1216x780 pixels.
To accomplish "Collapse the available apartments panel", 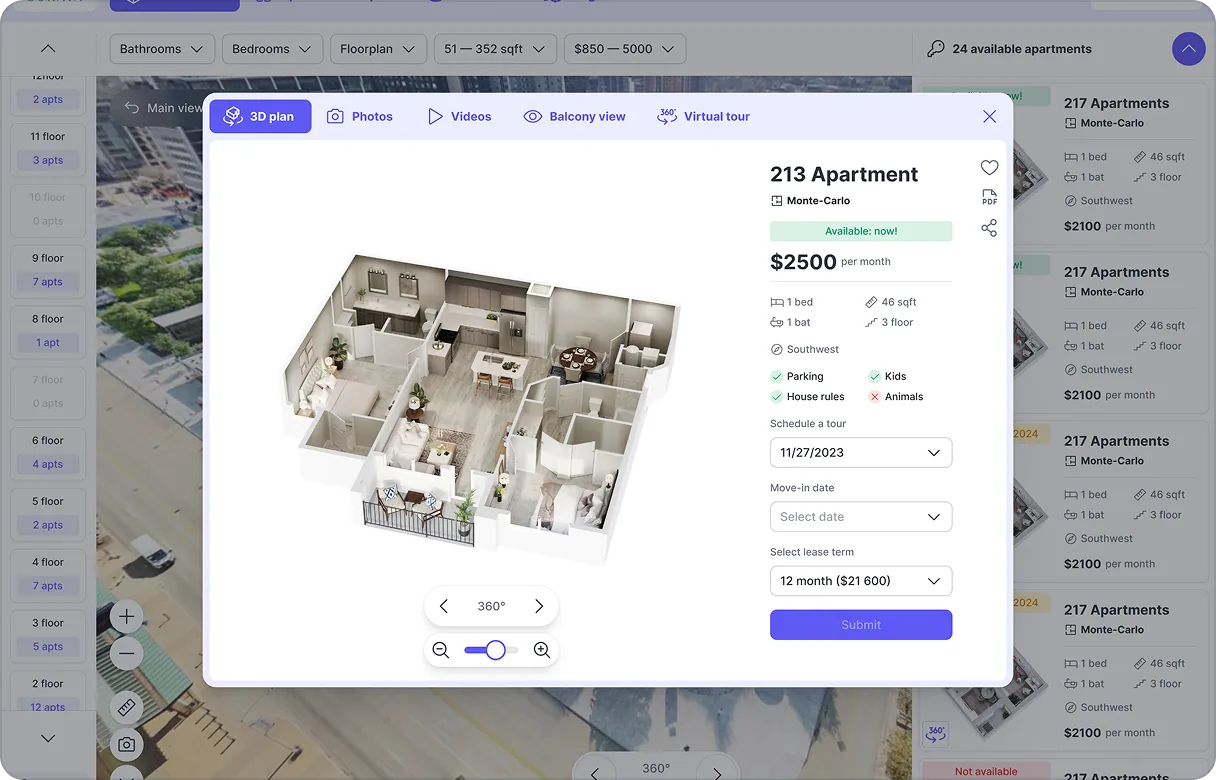I will [1188, 49].
